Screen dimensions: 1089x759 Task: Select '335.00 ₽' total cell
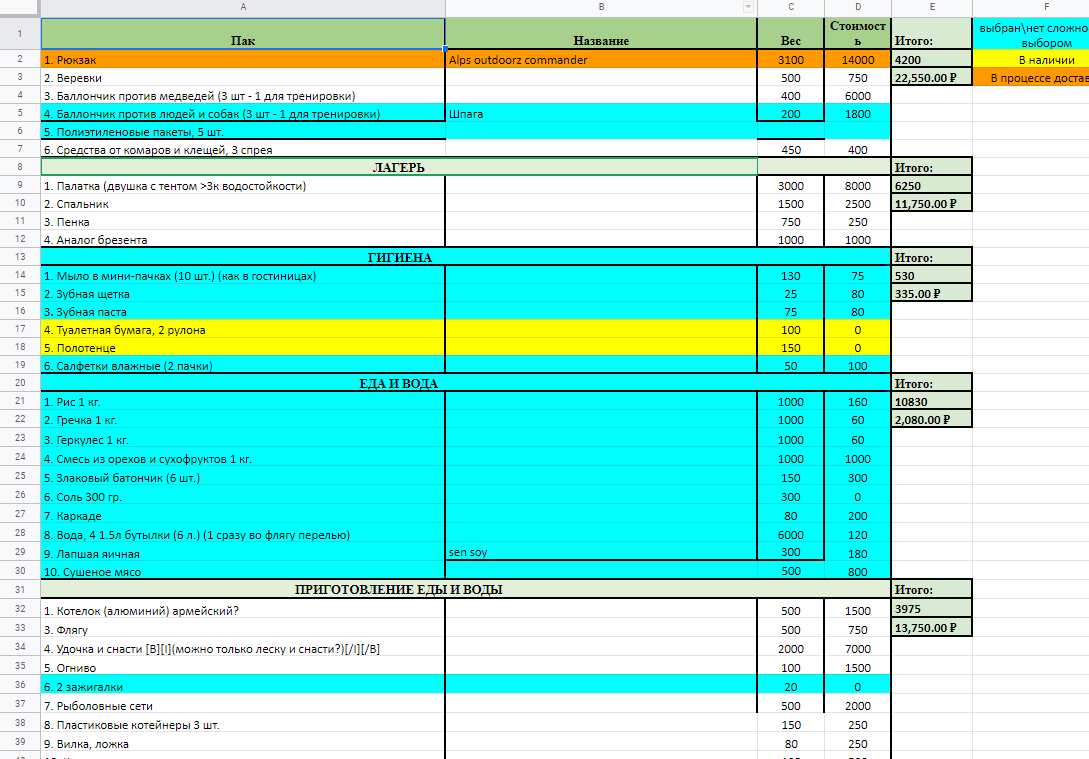click(932, 294)
